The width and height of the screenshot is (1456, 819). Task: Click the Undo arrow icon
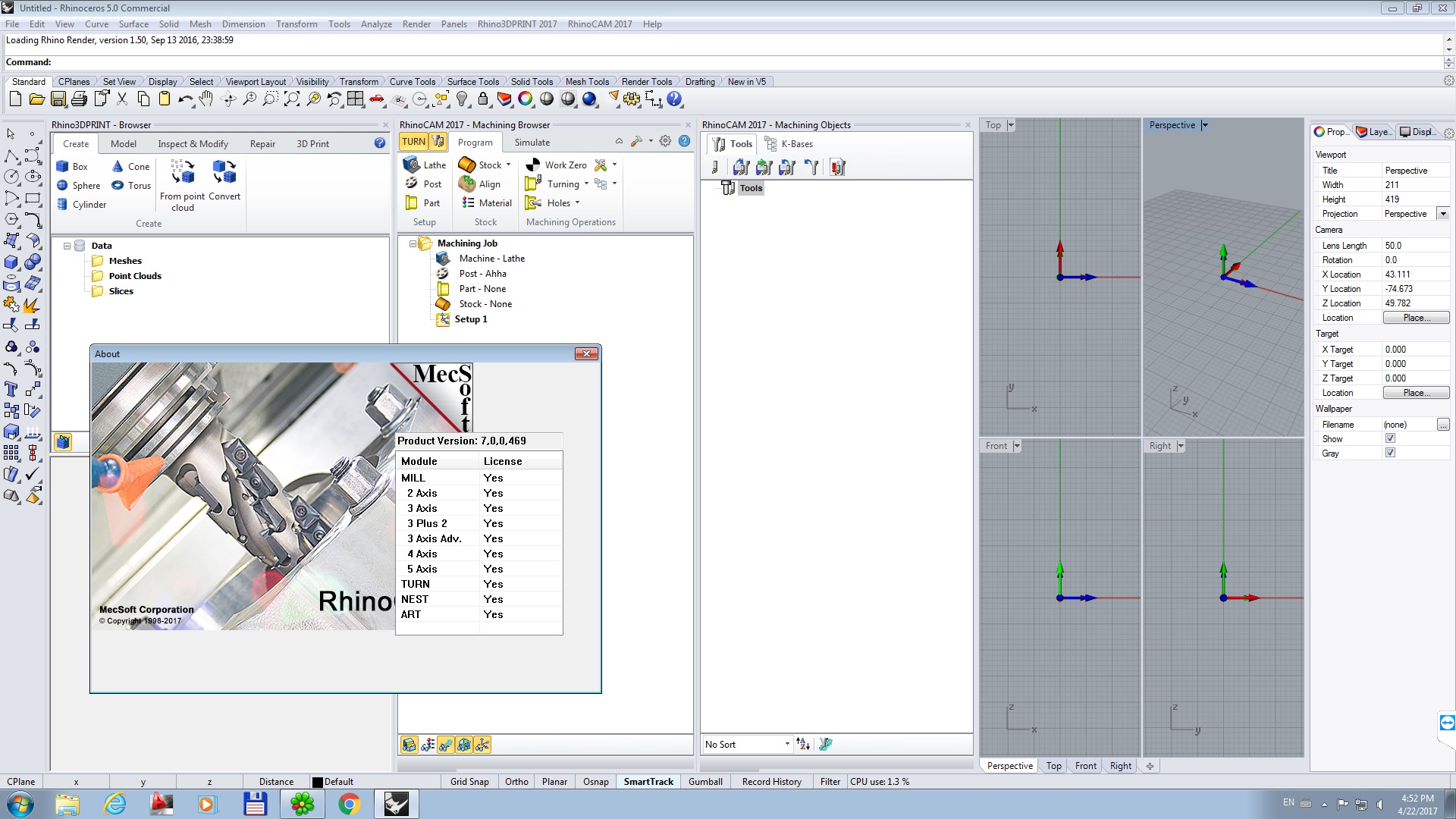[x=186, y=99]
